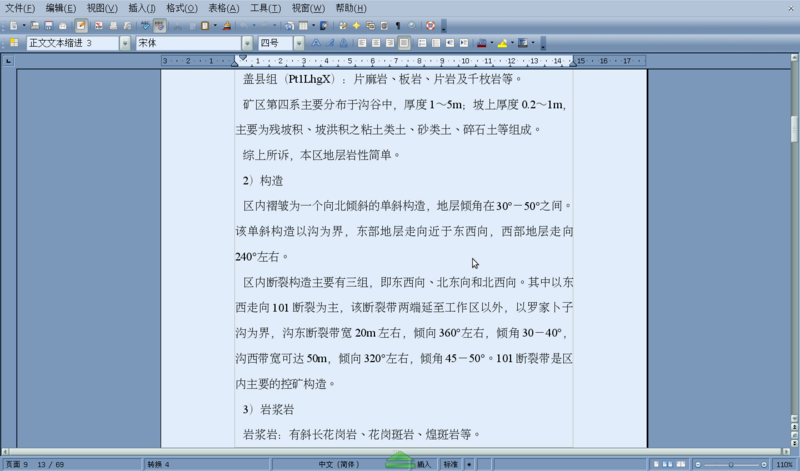Insert a hyperlink
This screenshot has width=800, height=471.
tap(289, 26)
